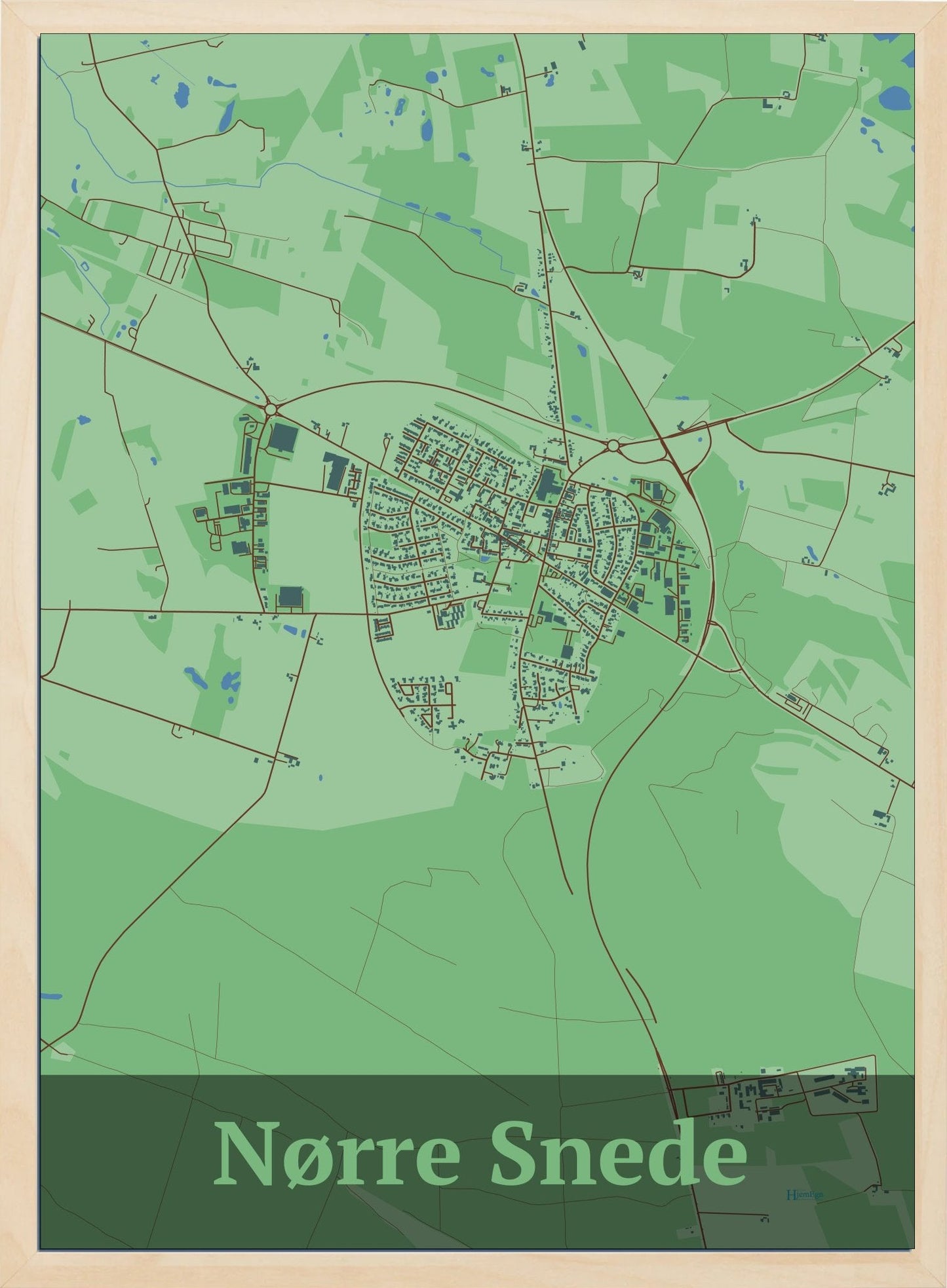
Task: Click the elongated pond in the upper-left area
Action: pyautogui.click(x=227, y=116)
